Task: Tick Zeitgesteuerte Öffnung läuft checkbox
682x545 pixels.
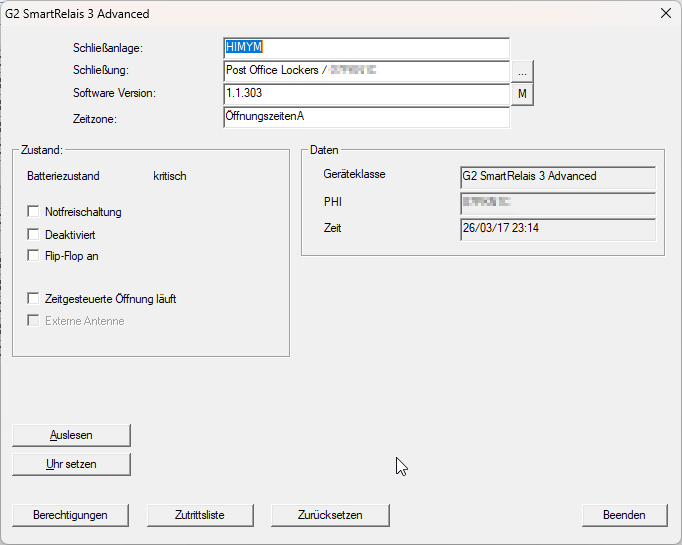Action: (34, 299)
